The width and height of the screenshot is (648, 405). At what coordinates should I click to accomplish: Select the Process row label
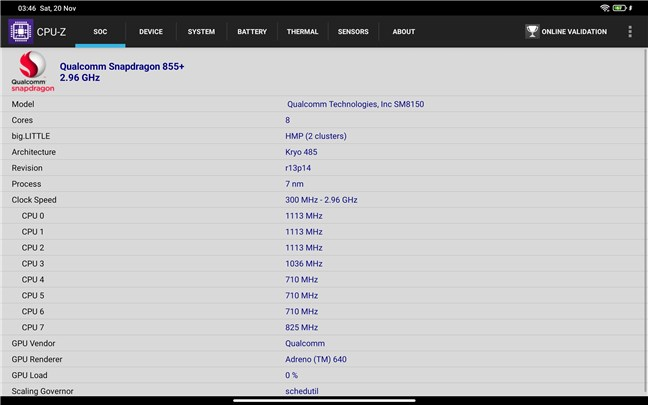point(26,184)
